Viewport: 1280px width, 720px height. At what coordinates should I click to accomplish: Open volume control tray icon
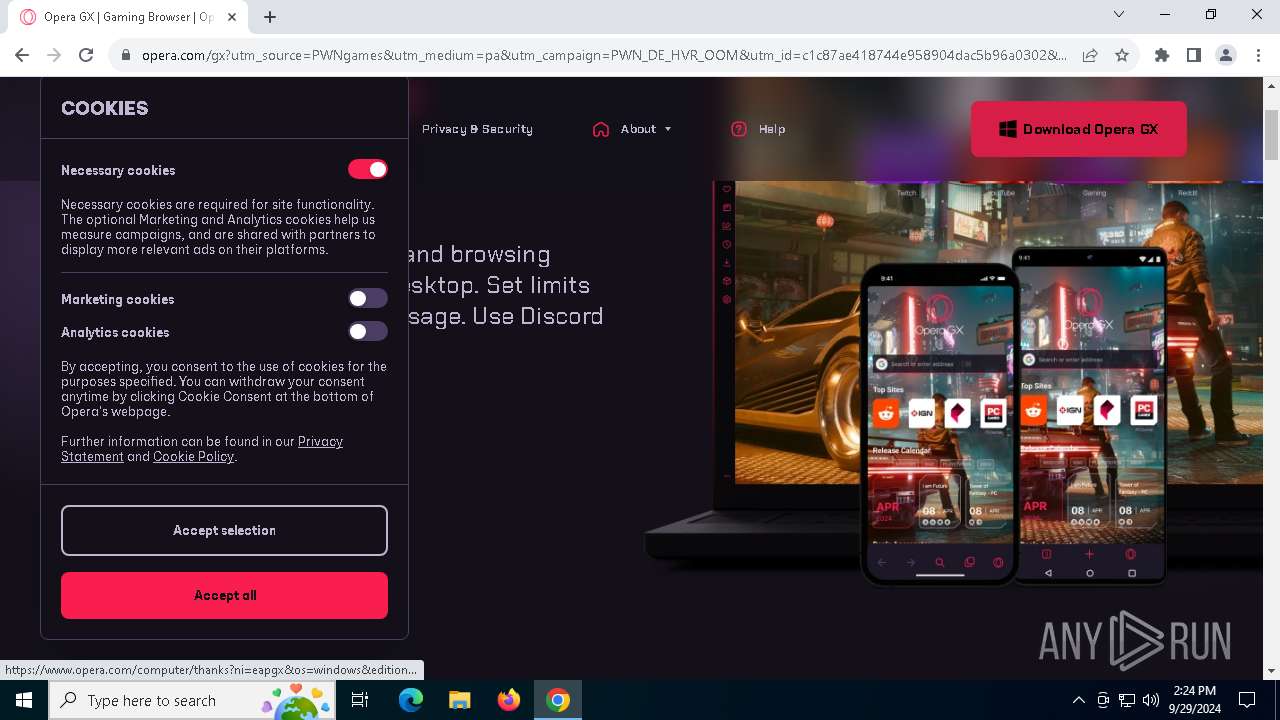pyautogui.click(x=1151, y=700)
